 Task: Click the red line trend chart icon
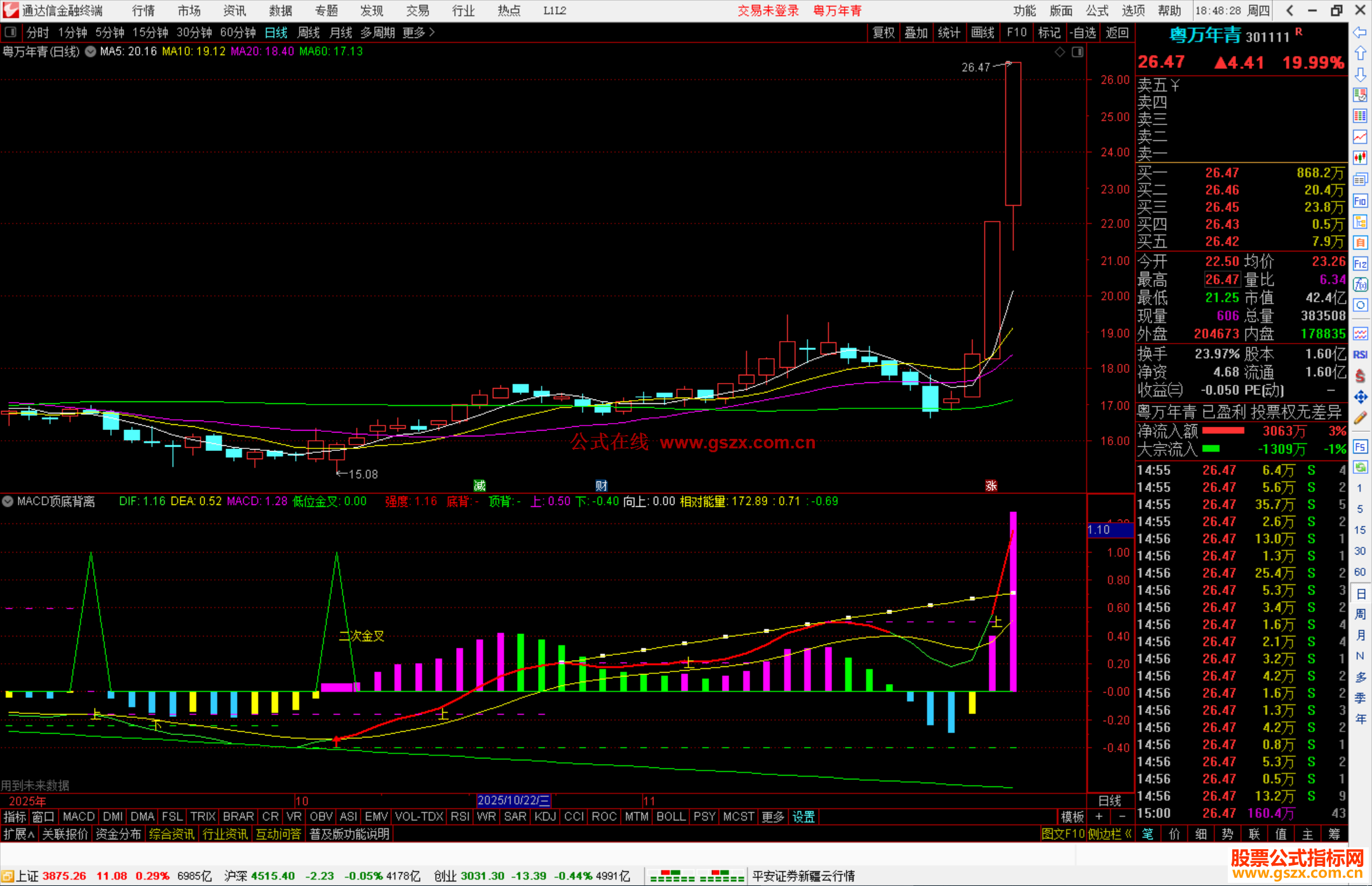point(1360,137)
